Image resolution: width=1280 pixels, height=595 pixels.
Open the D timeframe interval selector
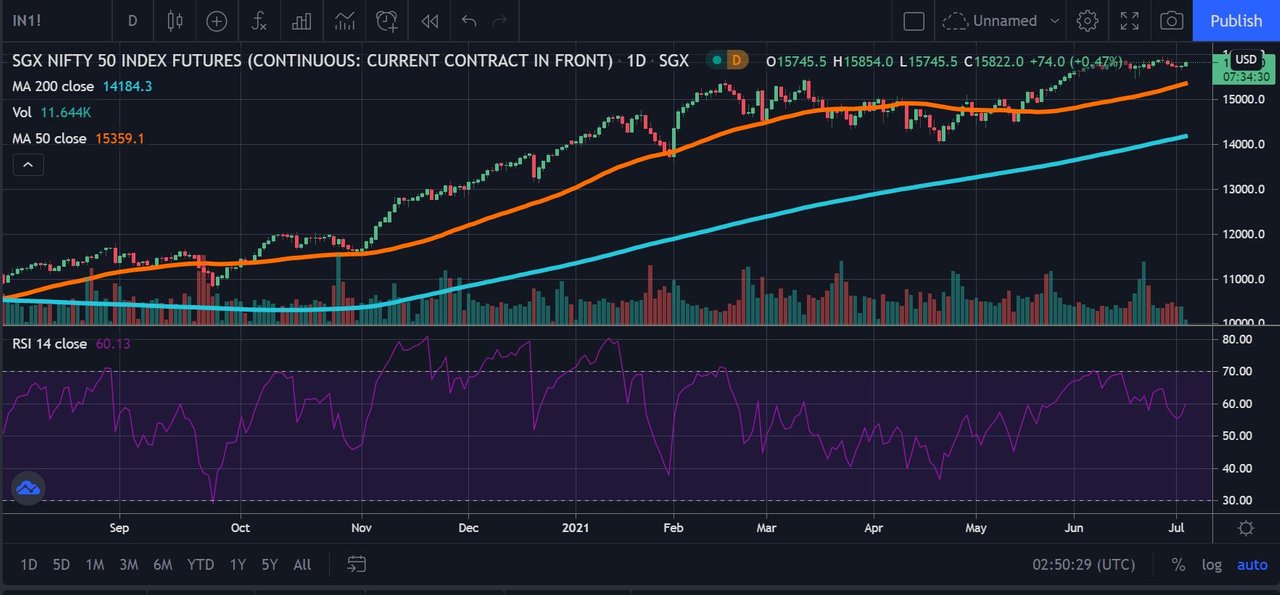point(132,20)
